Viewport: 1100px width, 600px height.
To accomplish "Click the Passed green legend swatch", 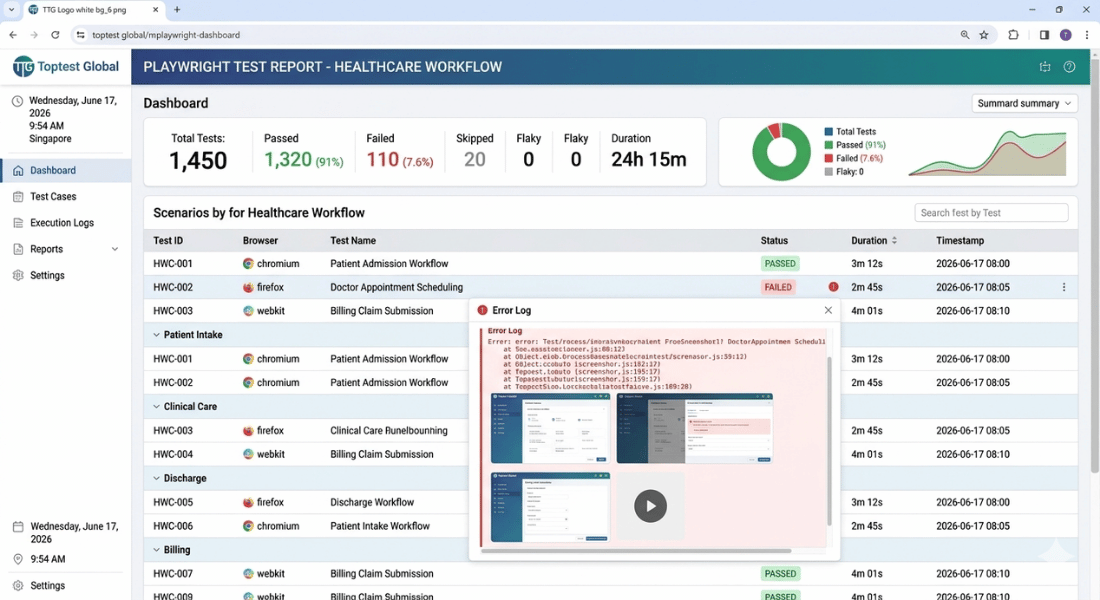I will tap(829, 145).
